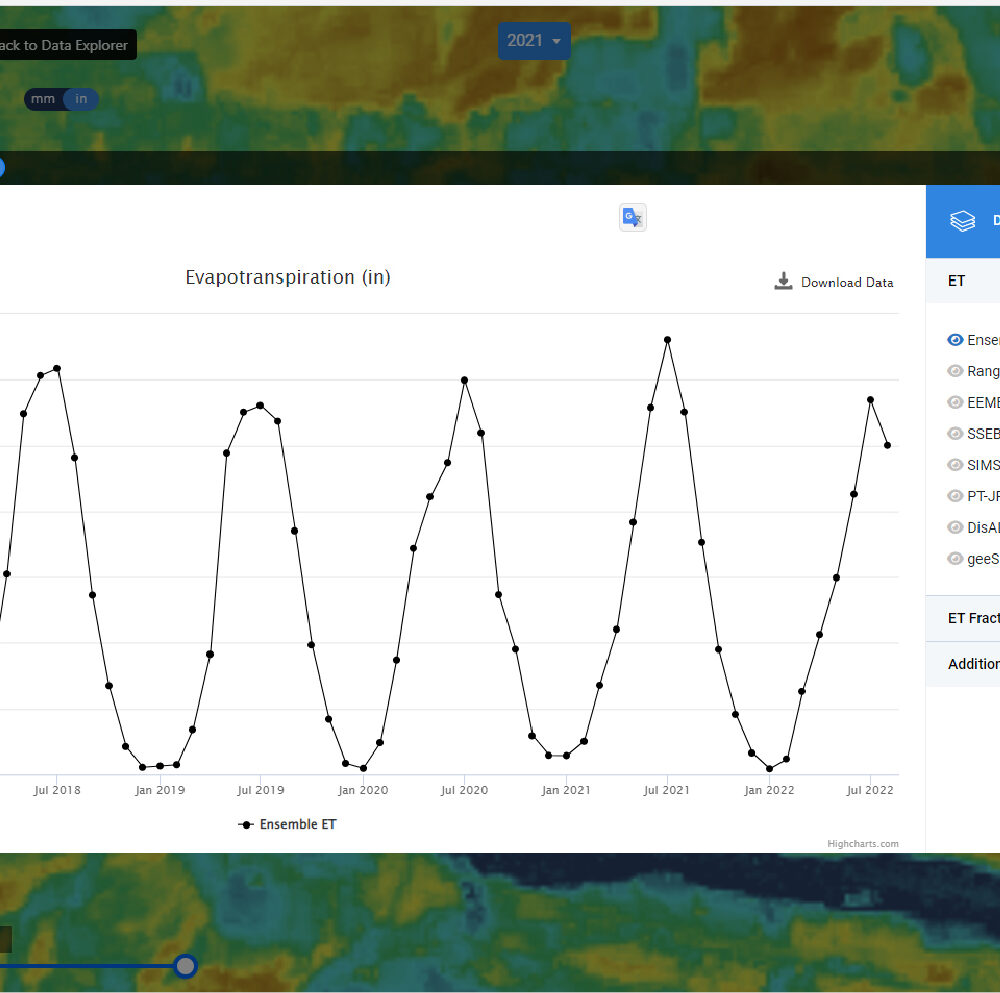Click the Highcharts.com credit link
This screenshot has height=993, width=1000.
pos(862,844)
